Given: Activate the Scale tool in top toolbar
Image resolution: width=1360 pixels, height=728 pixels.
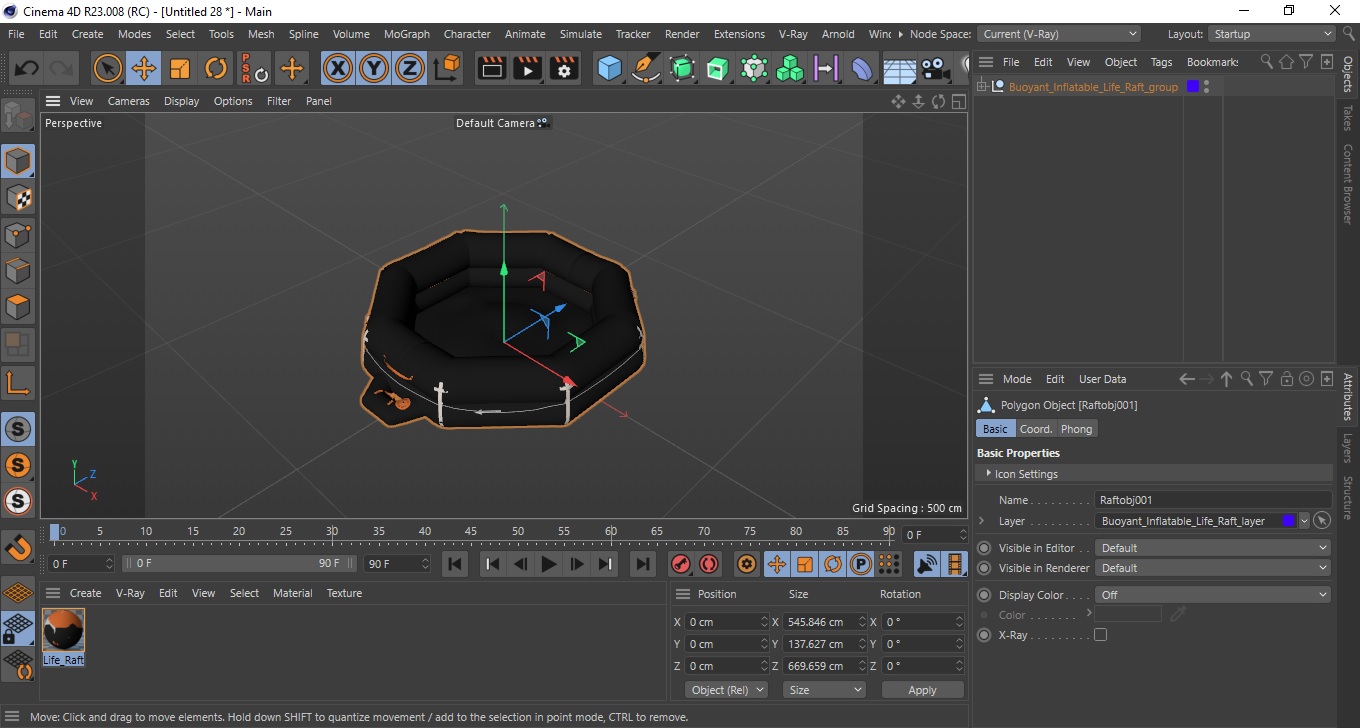Looking at the screenshot, I should 180,68.
